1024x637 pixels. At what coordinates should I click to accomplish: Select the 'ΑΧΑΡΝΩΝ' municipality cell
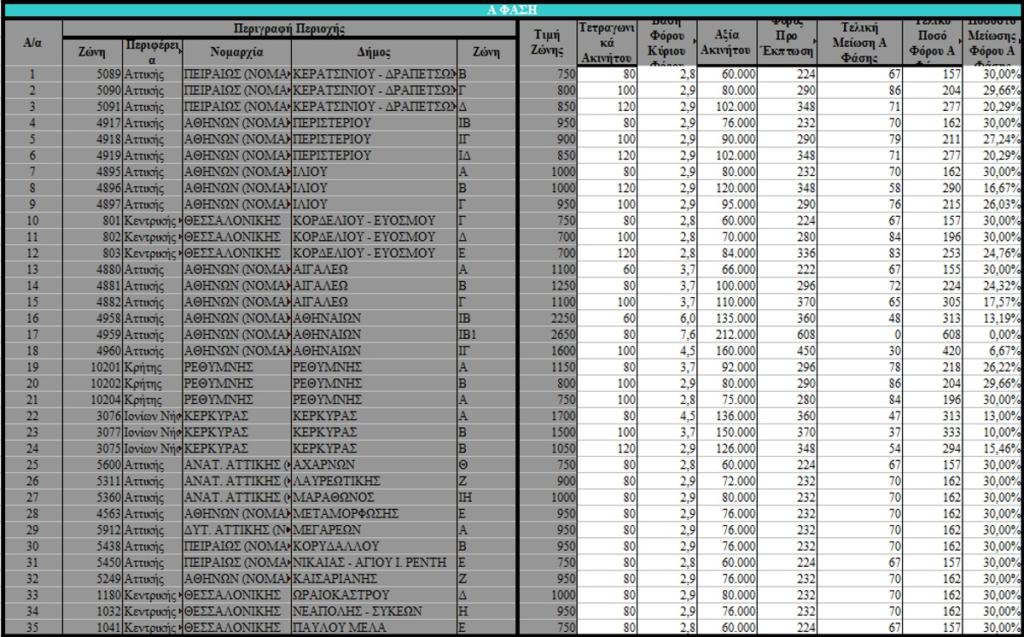(x=373, y=464)
